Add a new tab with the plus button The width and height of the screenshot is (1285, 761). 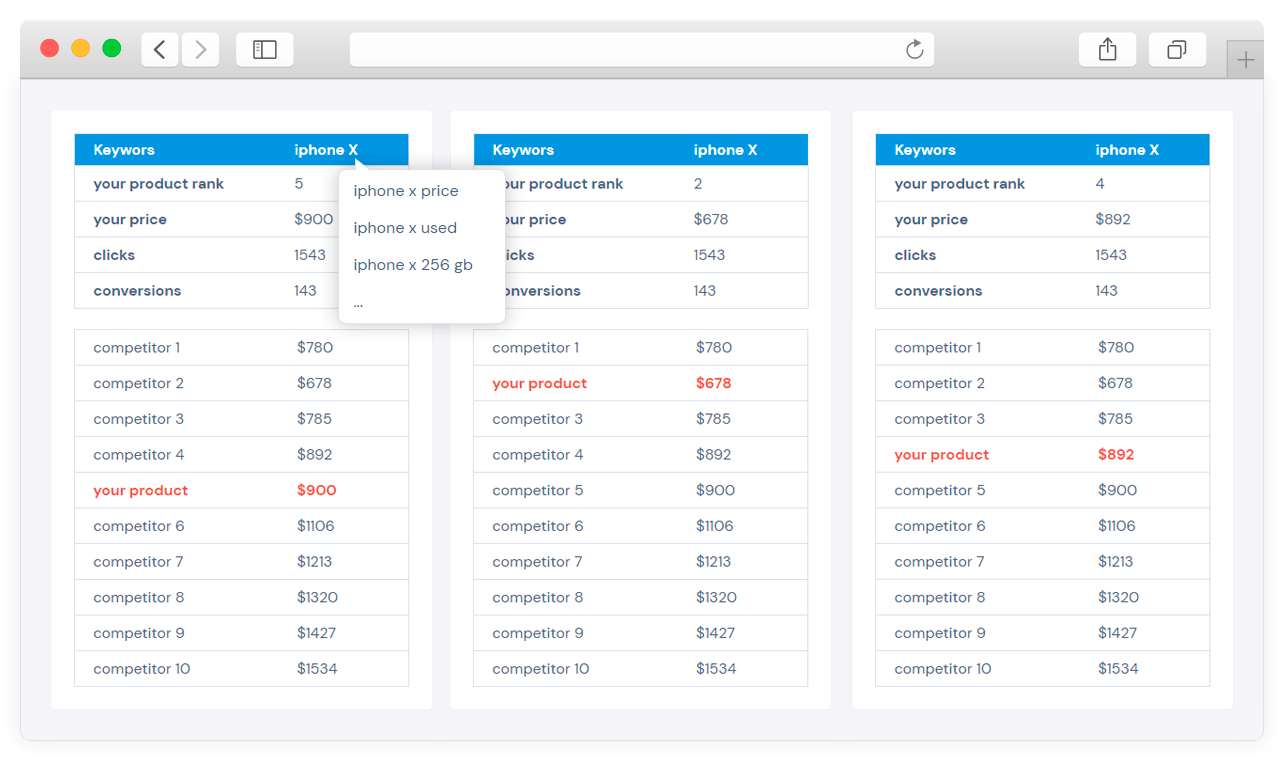(x=1245, y=60)
